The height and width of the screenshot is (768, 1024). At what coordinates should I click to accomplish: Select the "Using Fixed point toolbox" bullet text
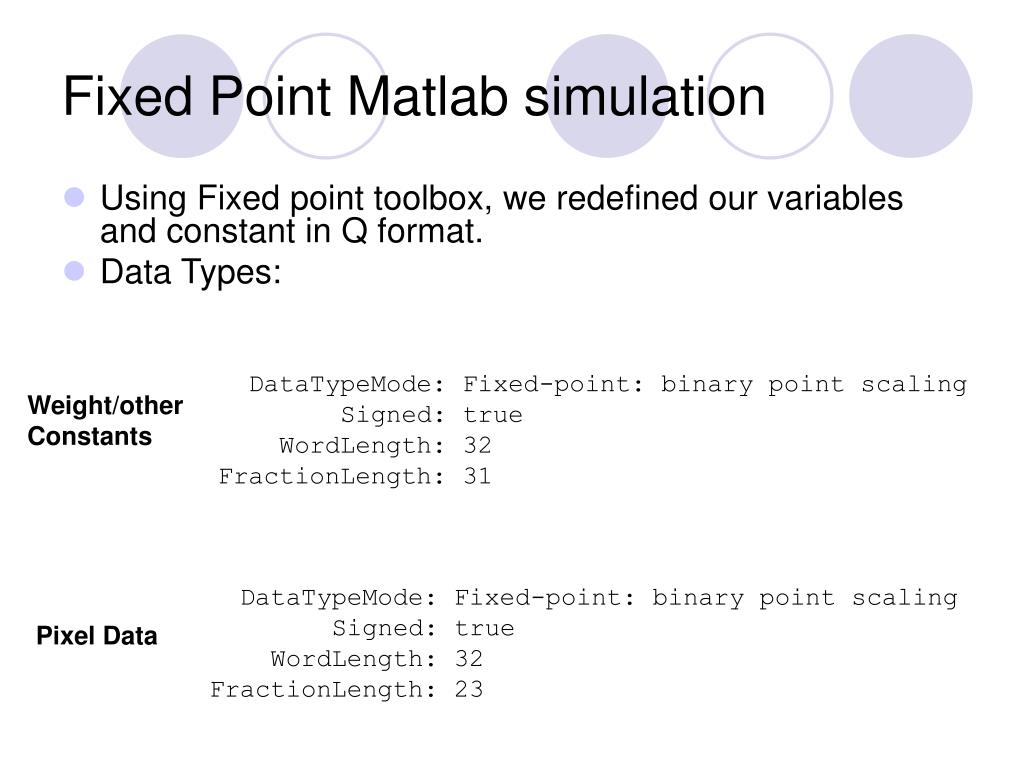tap(501, 215)
